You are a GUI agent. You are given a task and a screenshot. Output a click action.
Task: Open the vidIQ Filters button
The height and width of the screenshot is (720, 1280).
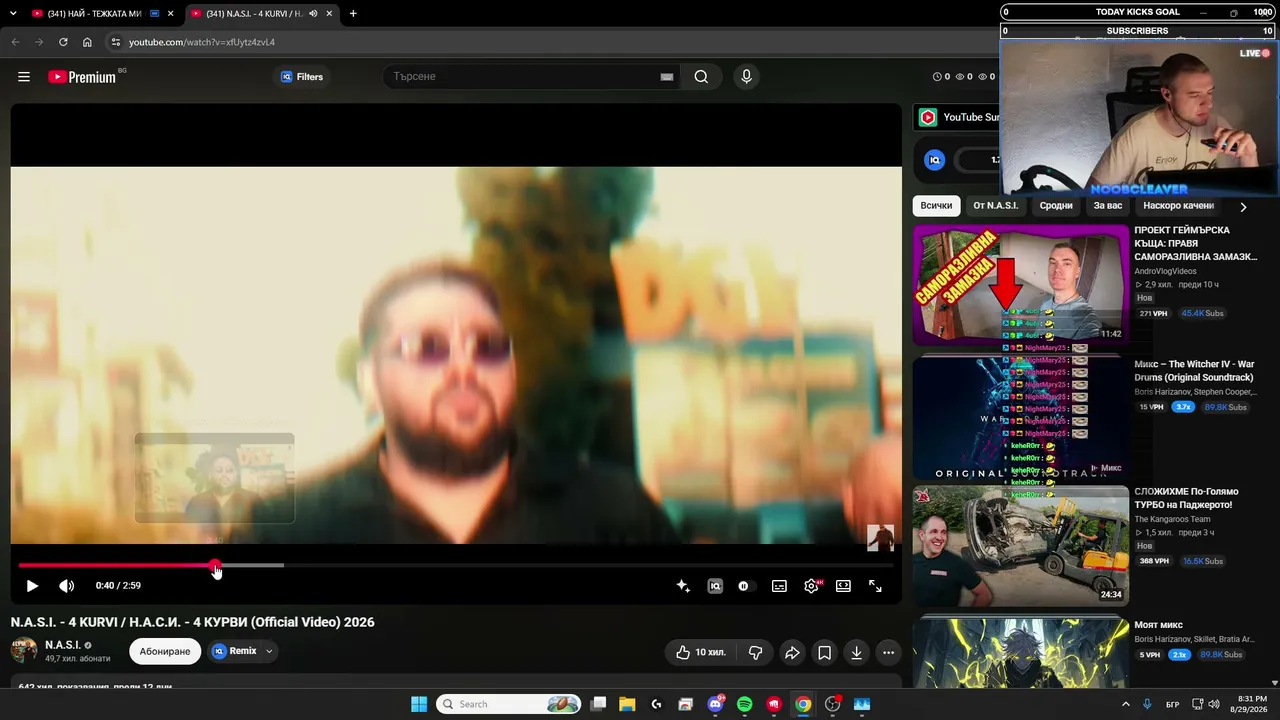[x=302, y=77]
